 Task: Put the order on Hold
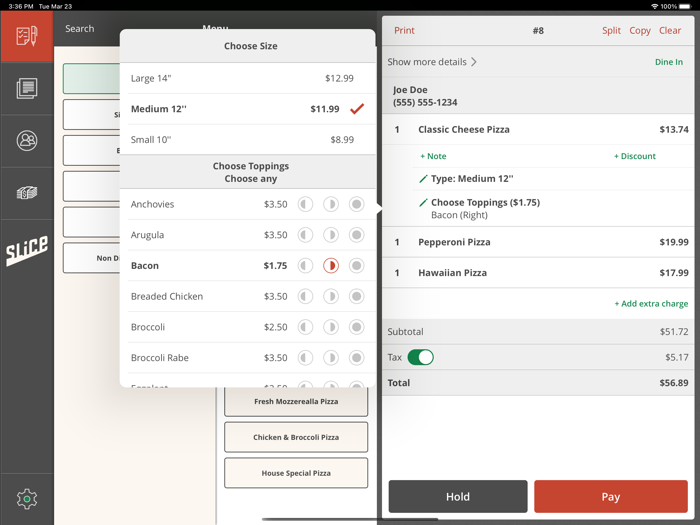458,496
